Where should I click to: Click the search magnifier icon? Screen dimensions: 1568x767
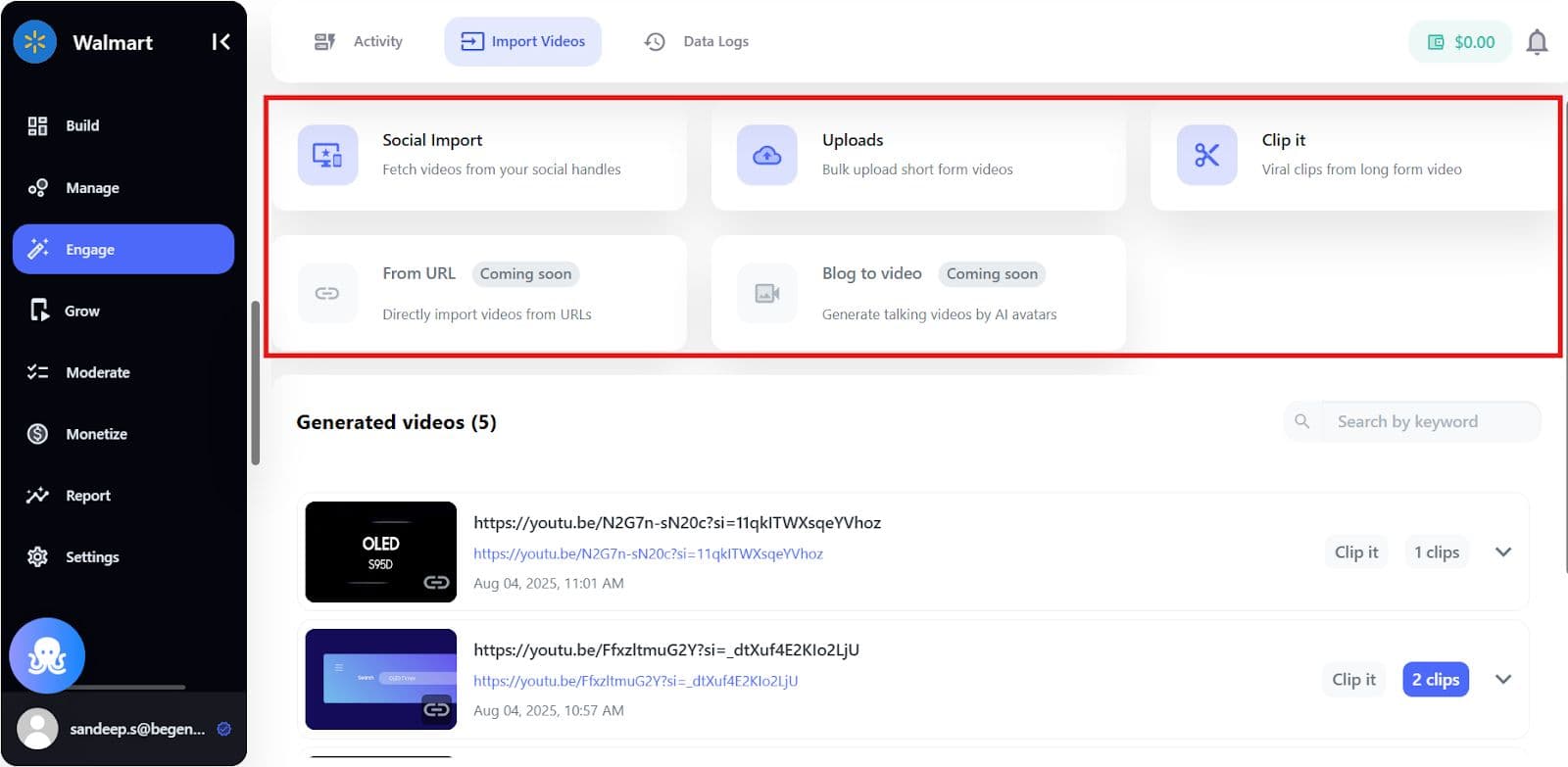click(x=1301, y=421)
